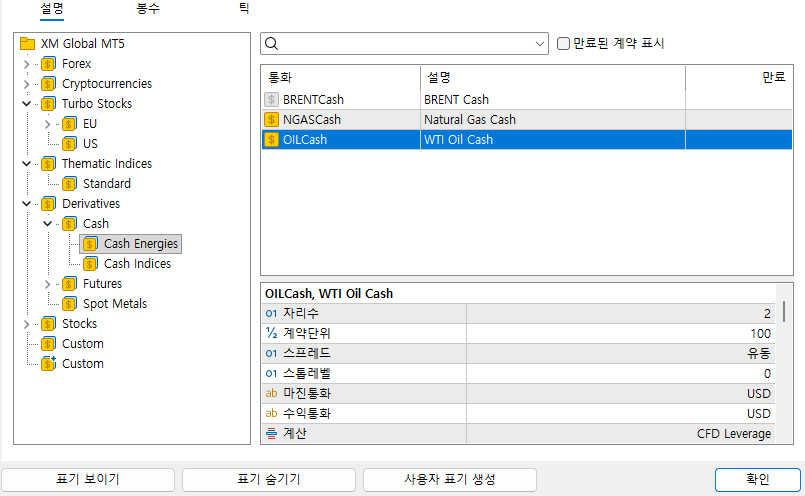Expand the Forex tree node

click(27, 64)
